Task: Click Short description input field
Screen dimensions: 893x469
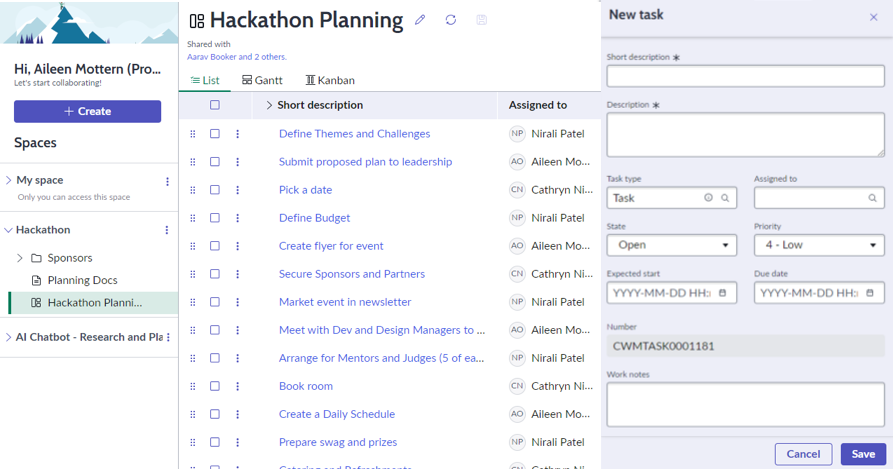Action: pos(745,76)
